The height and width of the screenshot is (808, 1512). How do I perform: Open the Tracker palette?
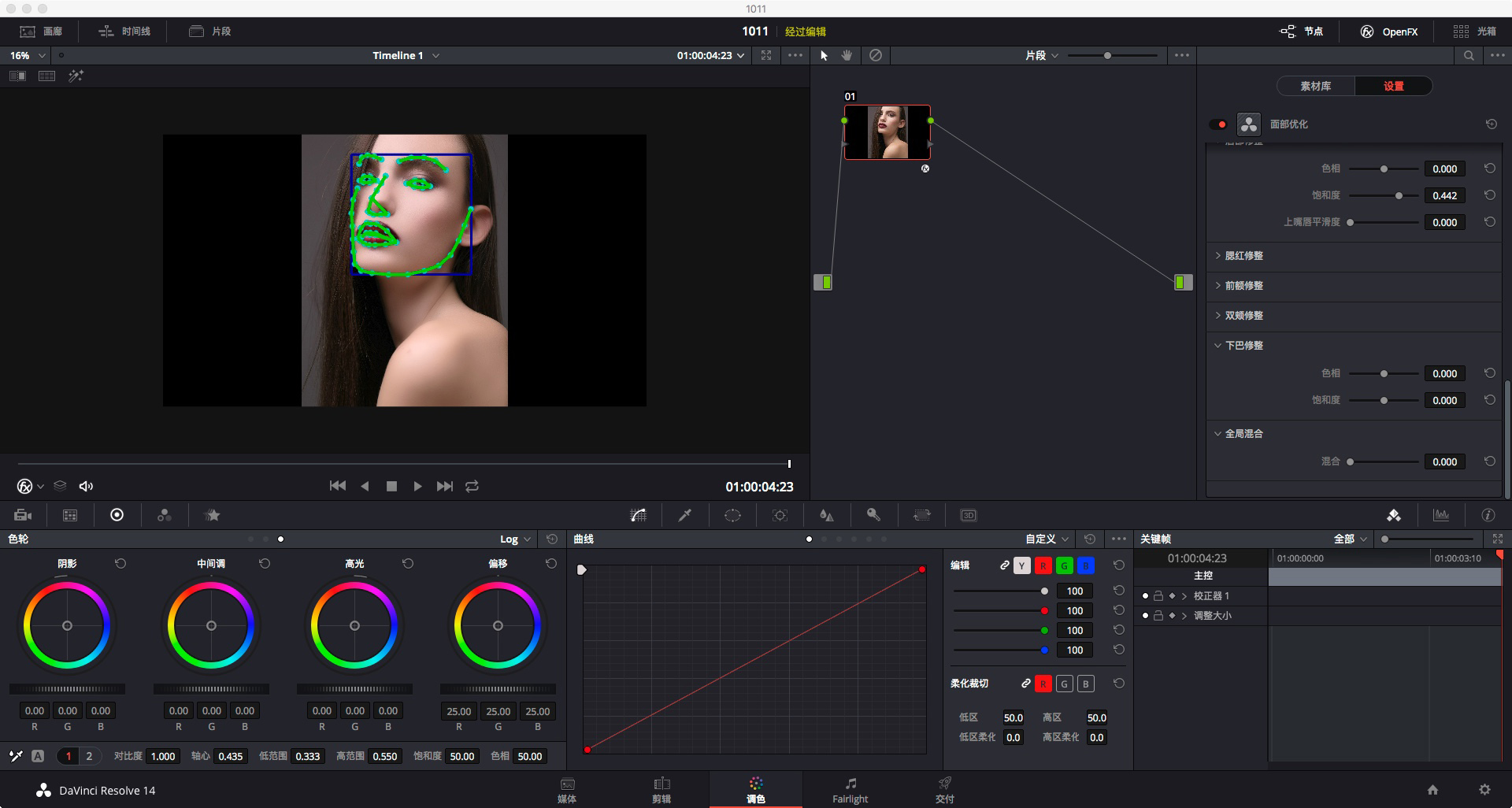pyautogui.click(x=780, y=515)
